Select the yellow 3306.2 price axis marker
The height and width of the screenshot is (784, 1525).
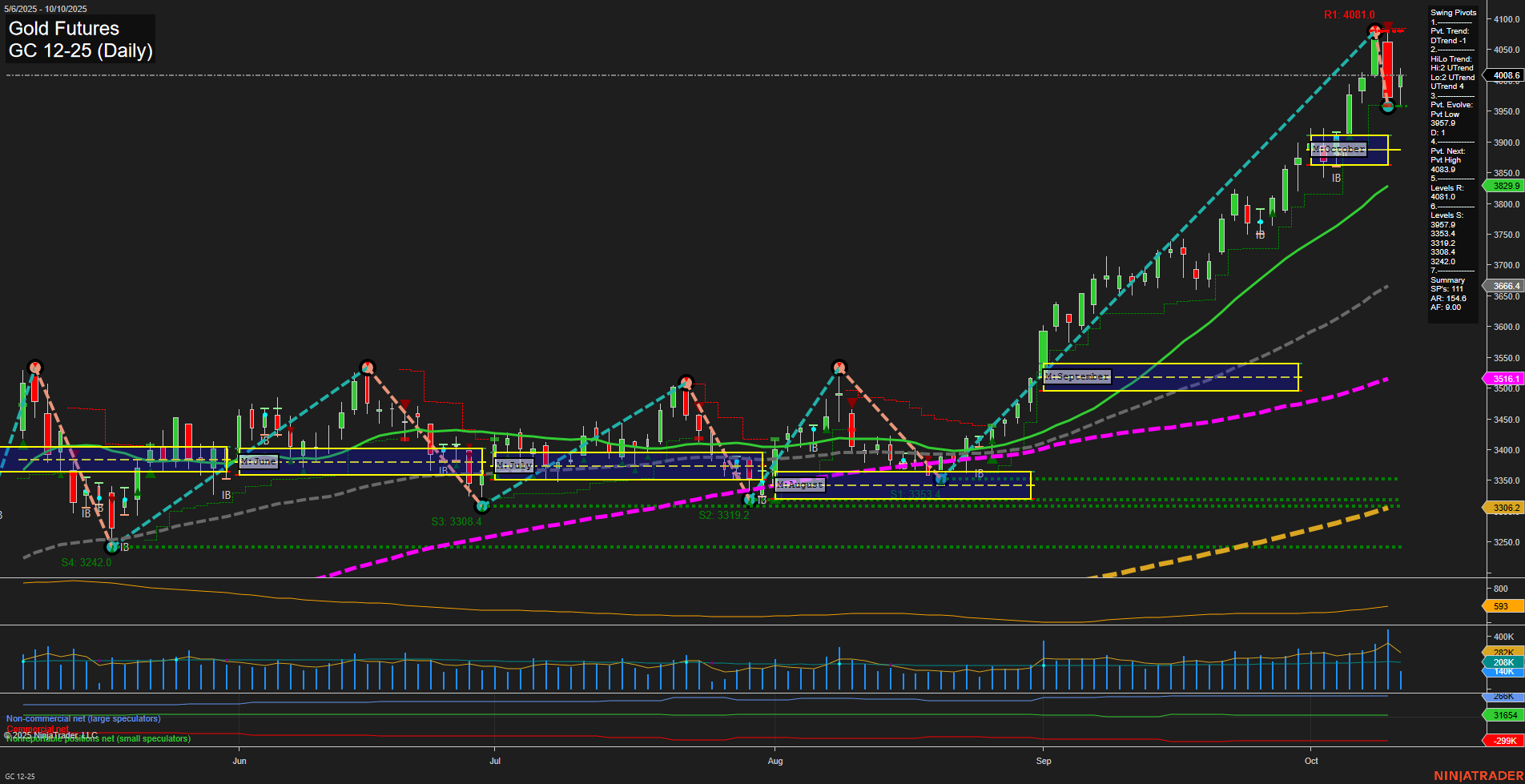pos(1504,507)
